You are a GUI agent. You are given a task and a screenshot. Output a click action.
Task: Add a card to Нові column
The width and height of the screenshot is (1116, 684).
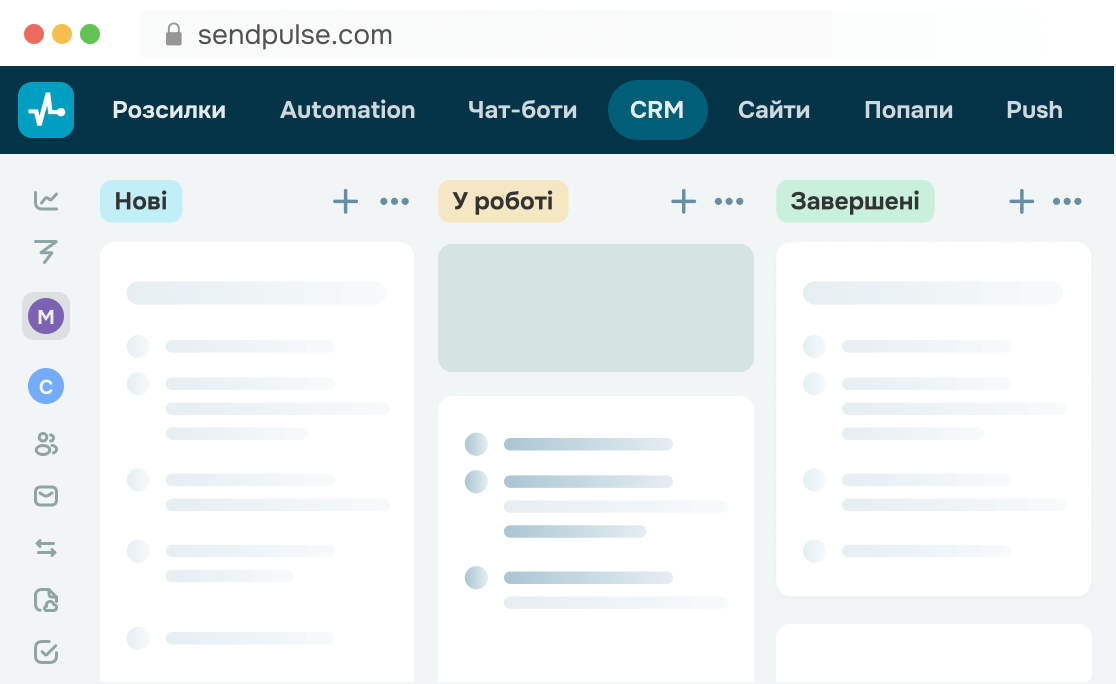pos(345,202)
